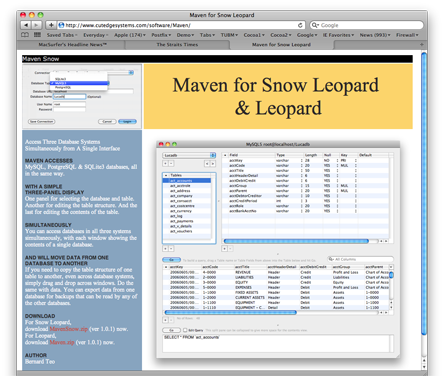Add a field with plus below field list

coord(224,249)
